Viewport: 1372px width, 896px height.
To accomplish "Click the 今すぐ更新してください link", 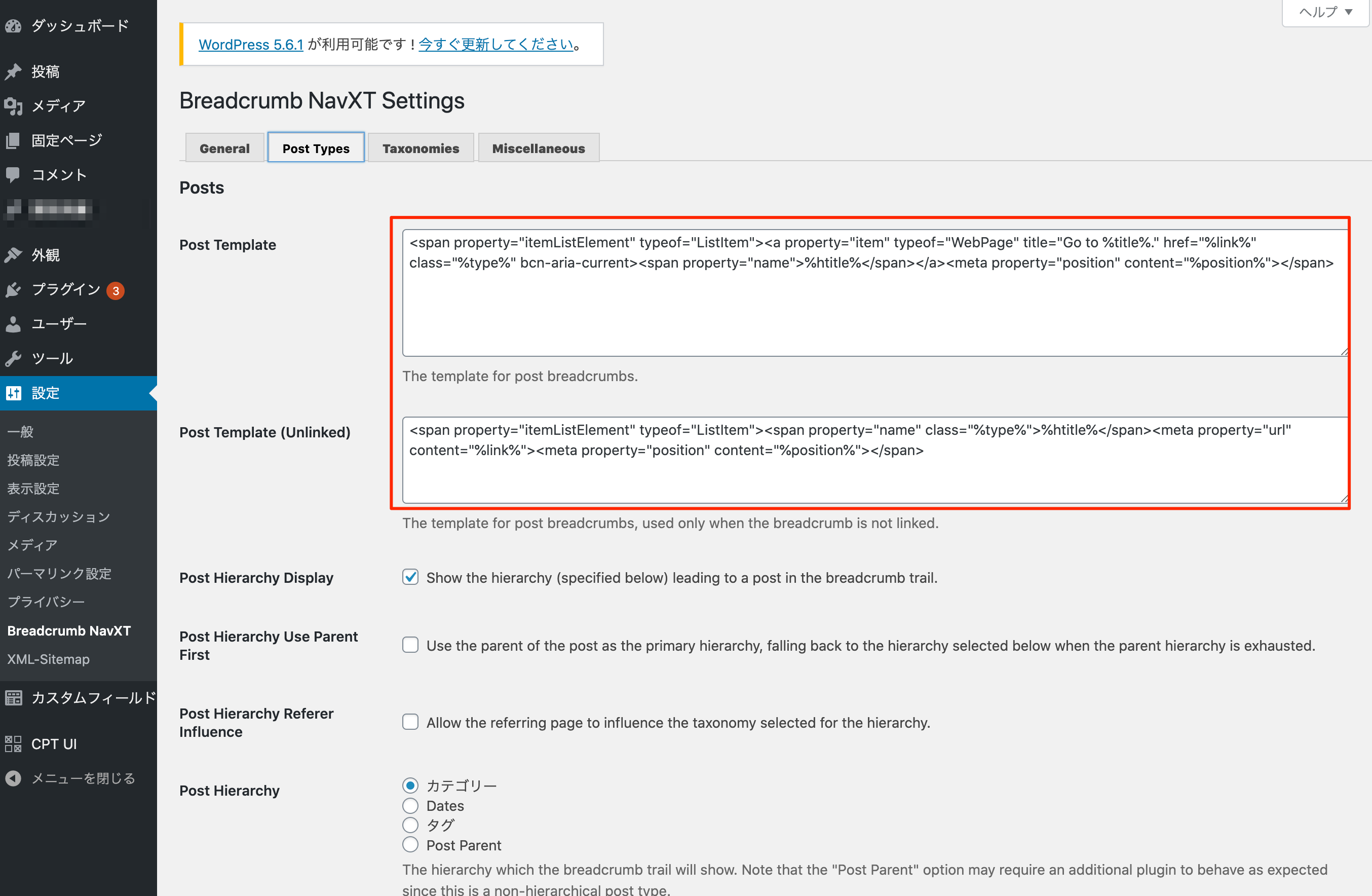I will click(x=496, y=45).
